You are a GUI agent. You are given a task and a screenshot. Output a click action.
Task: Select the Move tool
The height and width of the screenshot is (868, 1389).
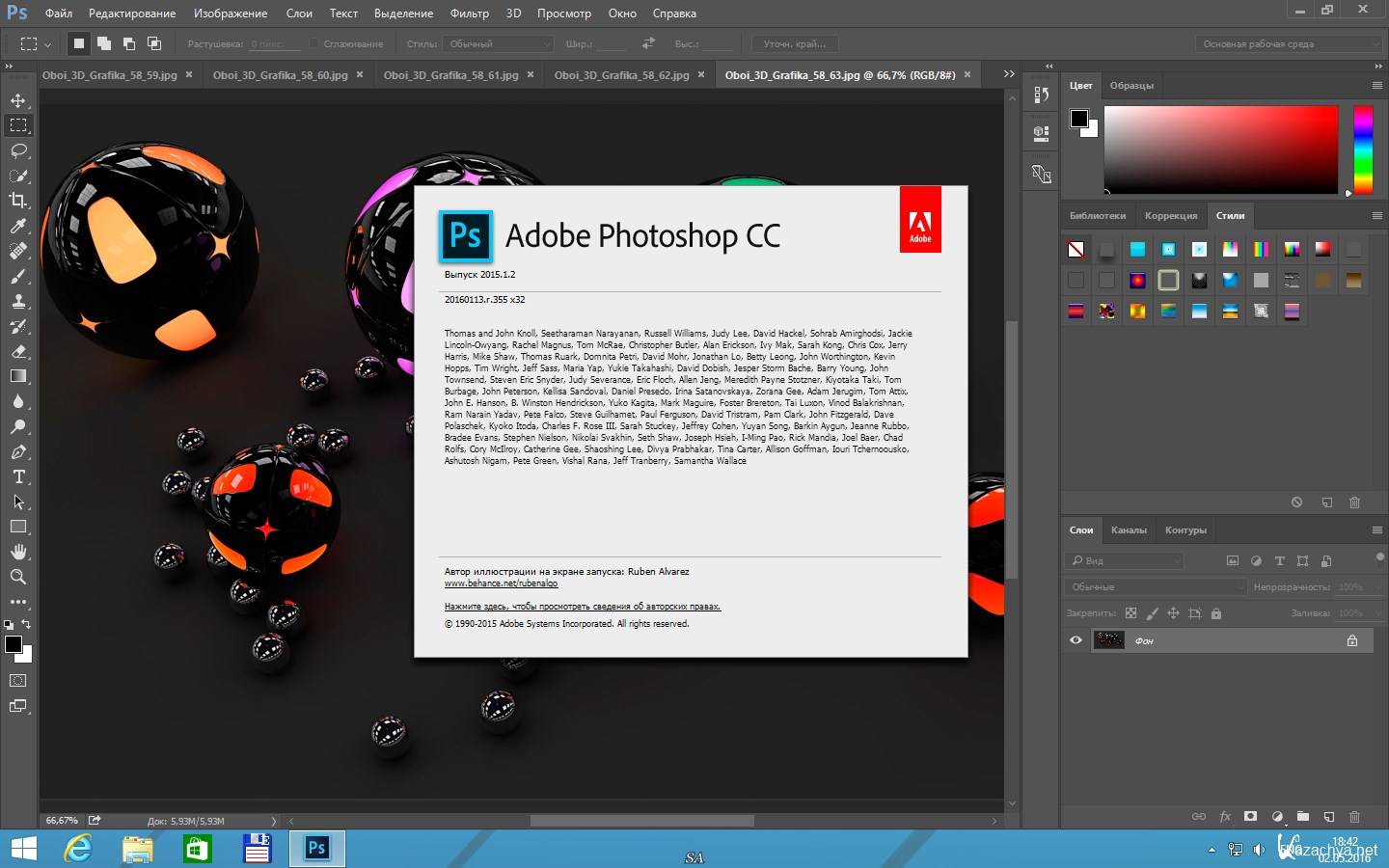(x=18, y=100)
